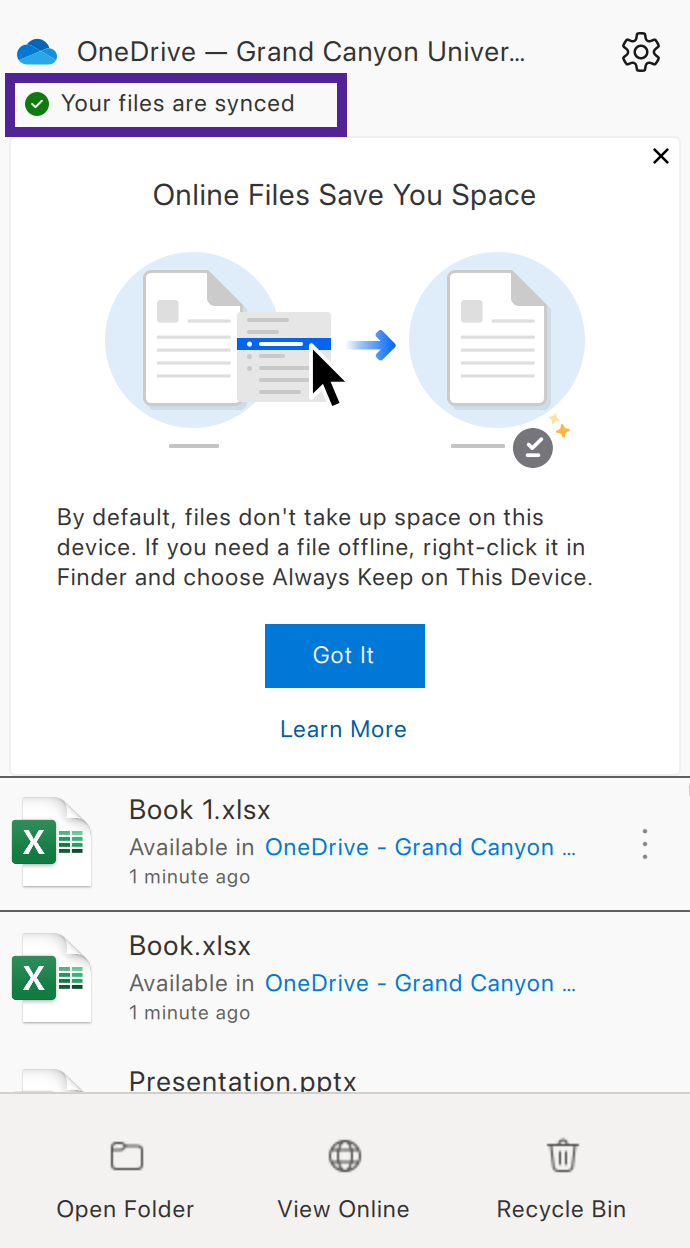The image size is (690, 1248).
Task: Open the settings gear menu
Action: [x=641, y=52]
